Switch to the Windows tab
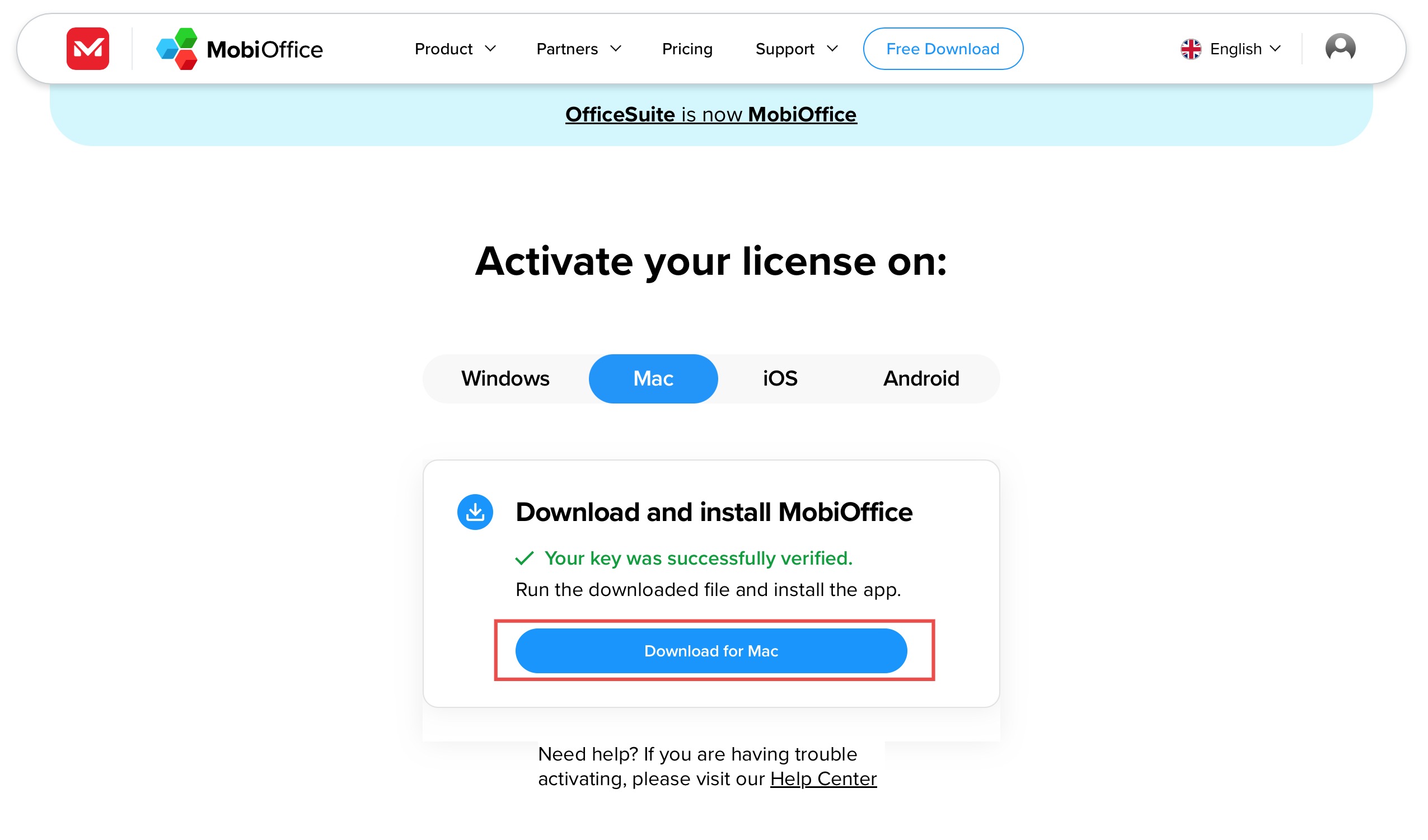This screenshot has width=1428, height=840. [x=507, y=379]
